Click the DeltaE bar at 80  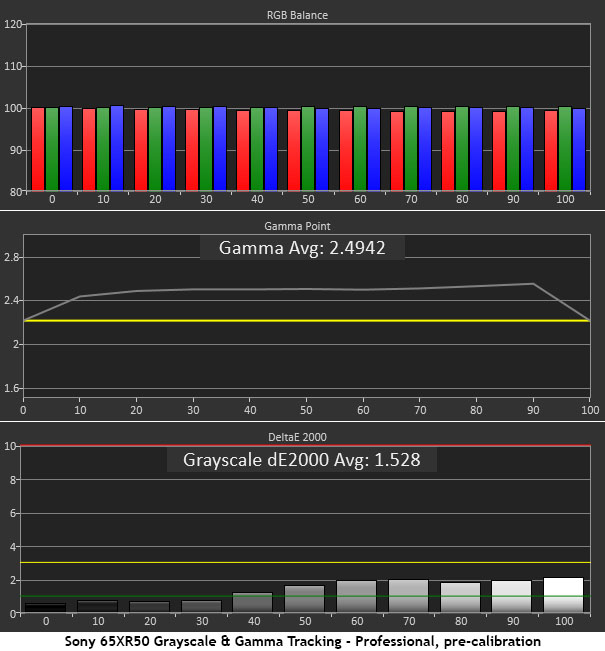click(x=460, y=597)
